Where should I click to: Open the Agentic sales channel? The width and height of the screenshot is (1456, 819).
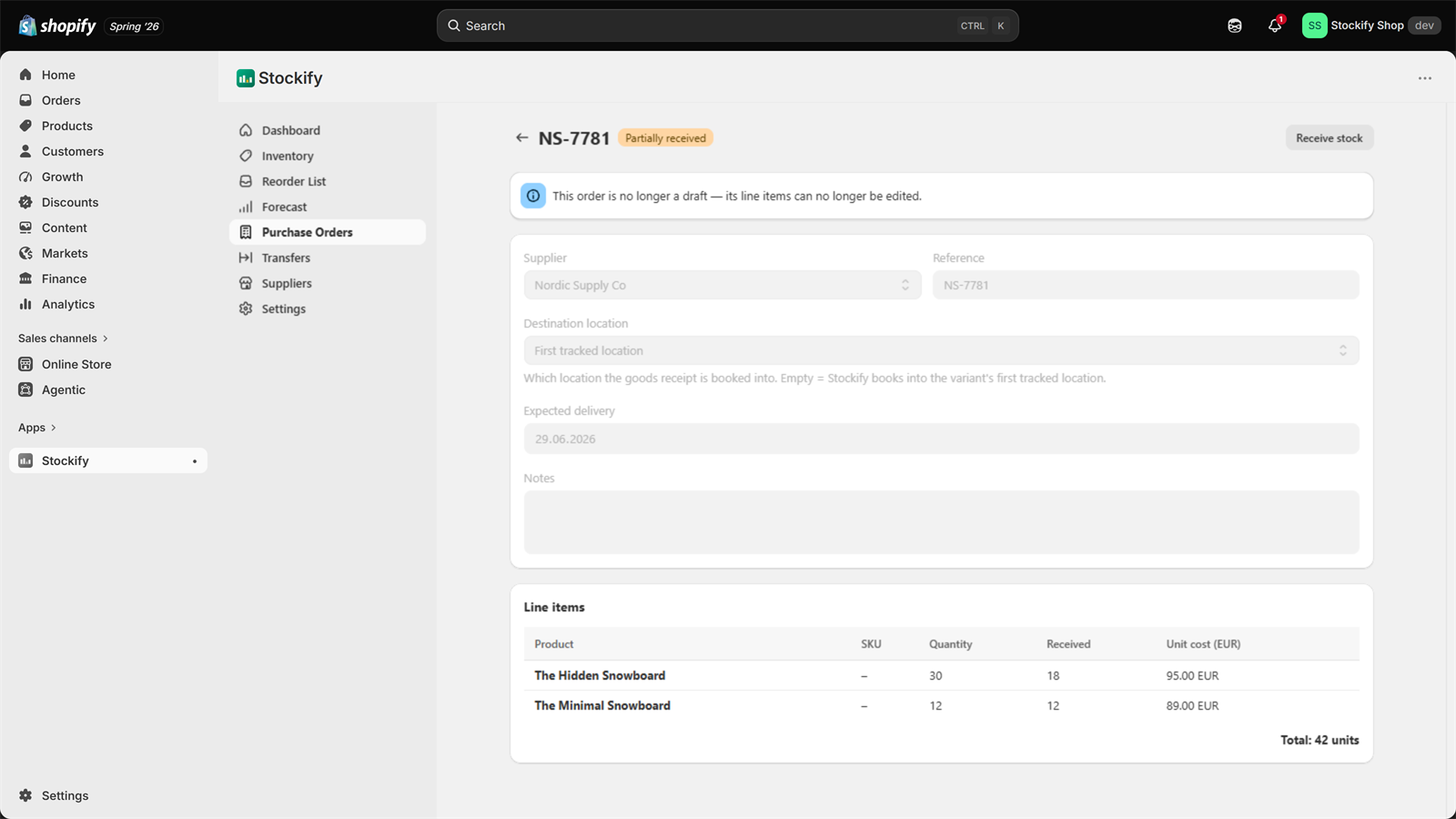point(64,389)
